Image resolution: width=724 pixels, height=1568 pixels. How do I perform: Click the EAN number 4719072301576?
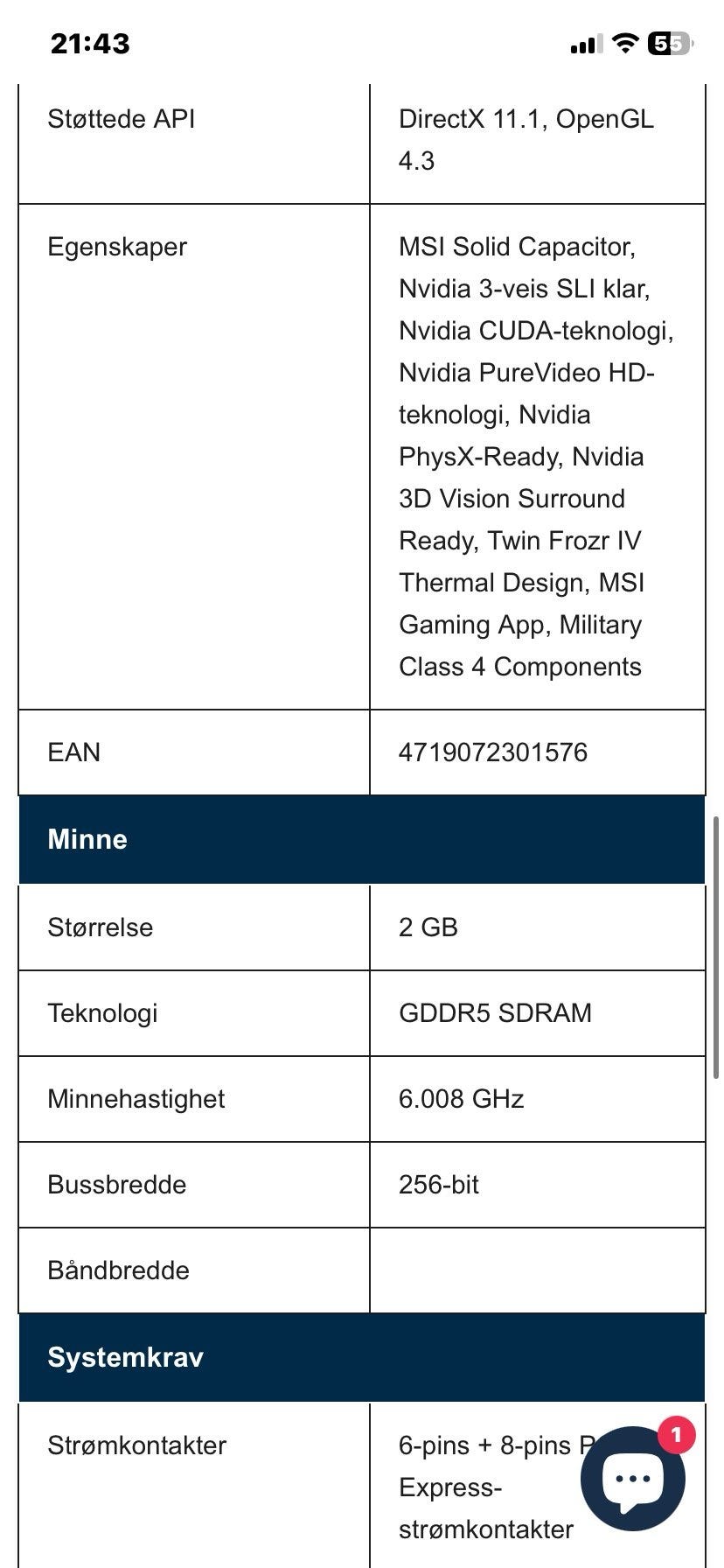click(493, 752)
